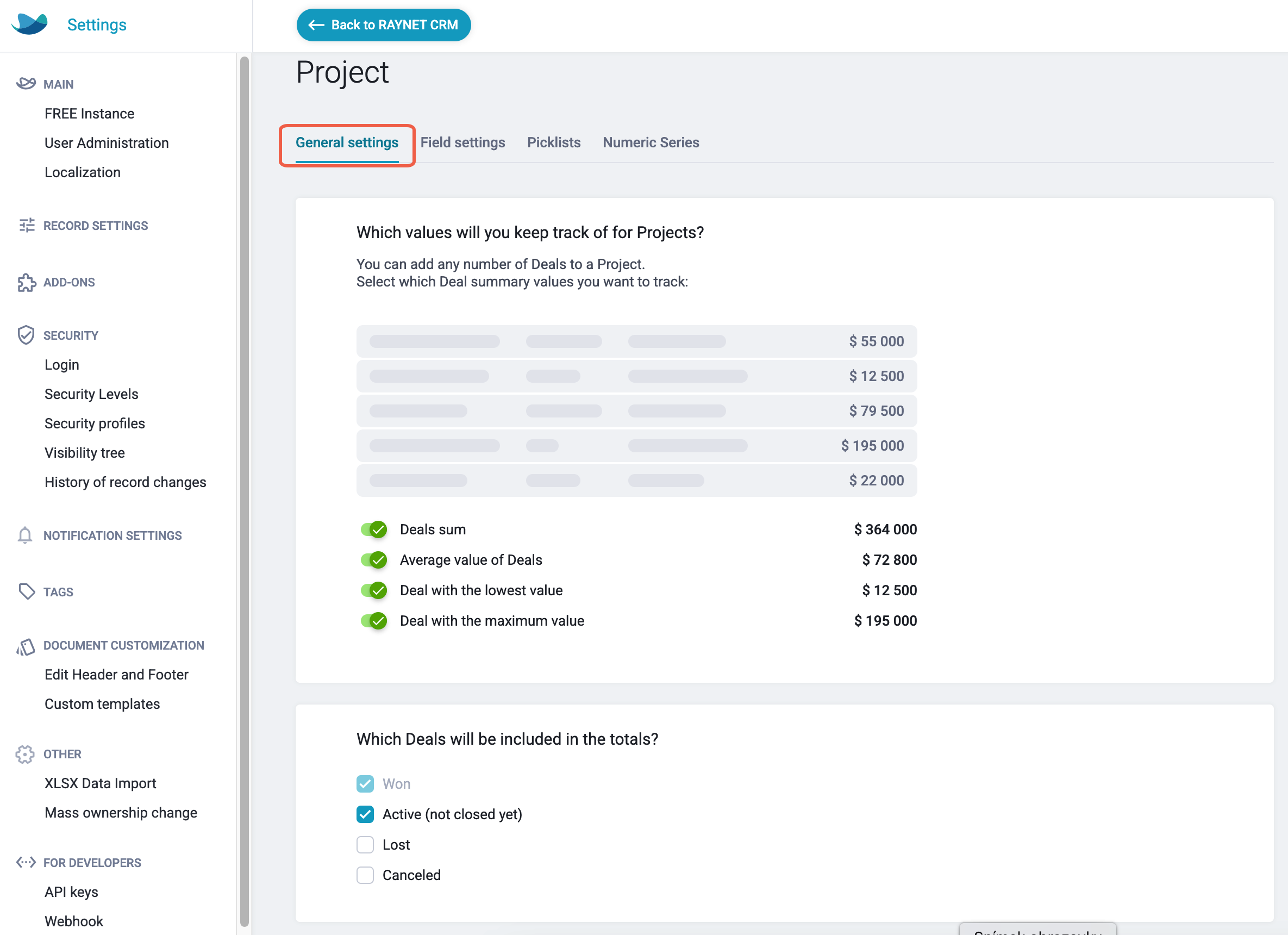Go back to RAYNET CRM
Image resolution: width=1288 pixels, height=935 pixels.
[384, 25]
